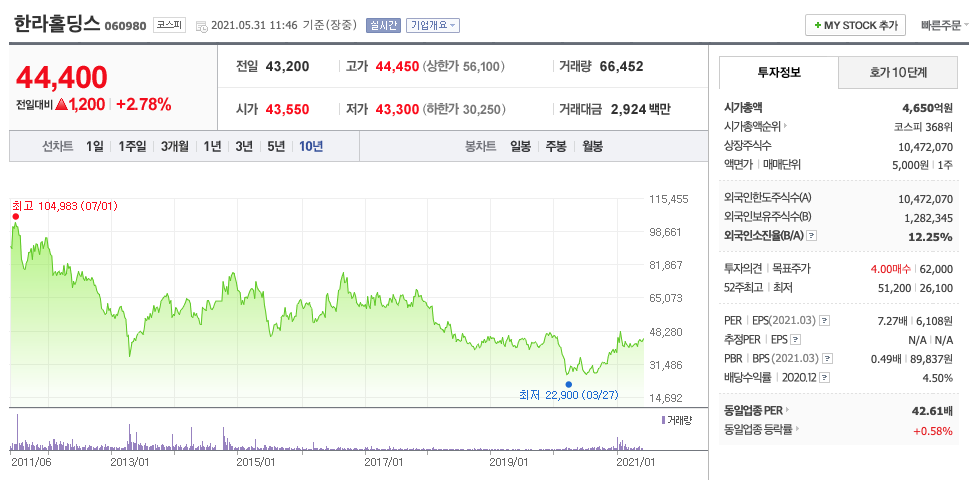The image size is (976, 480).
Task: Show 월봉 monthly candlestick chart
Action: [x=593, y=147]
